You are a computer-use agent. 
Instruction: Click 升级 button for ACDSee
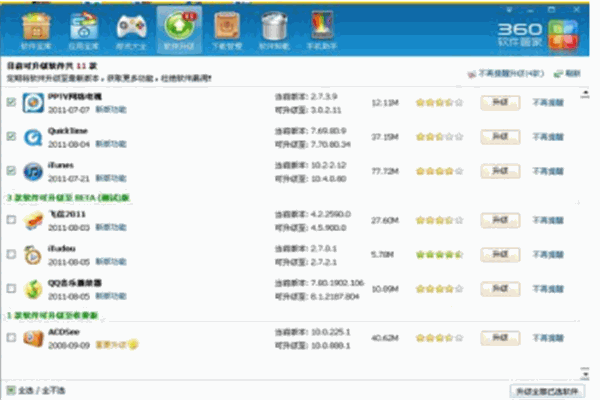pyautogui.click(x=500, y=338)
